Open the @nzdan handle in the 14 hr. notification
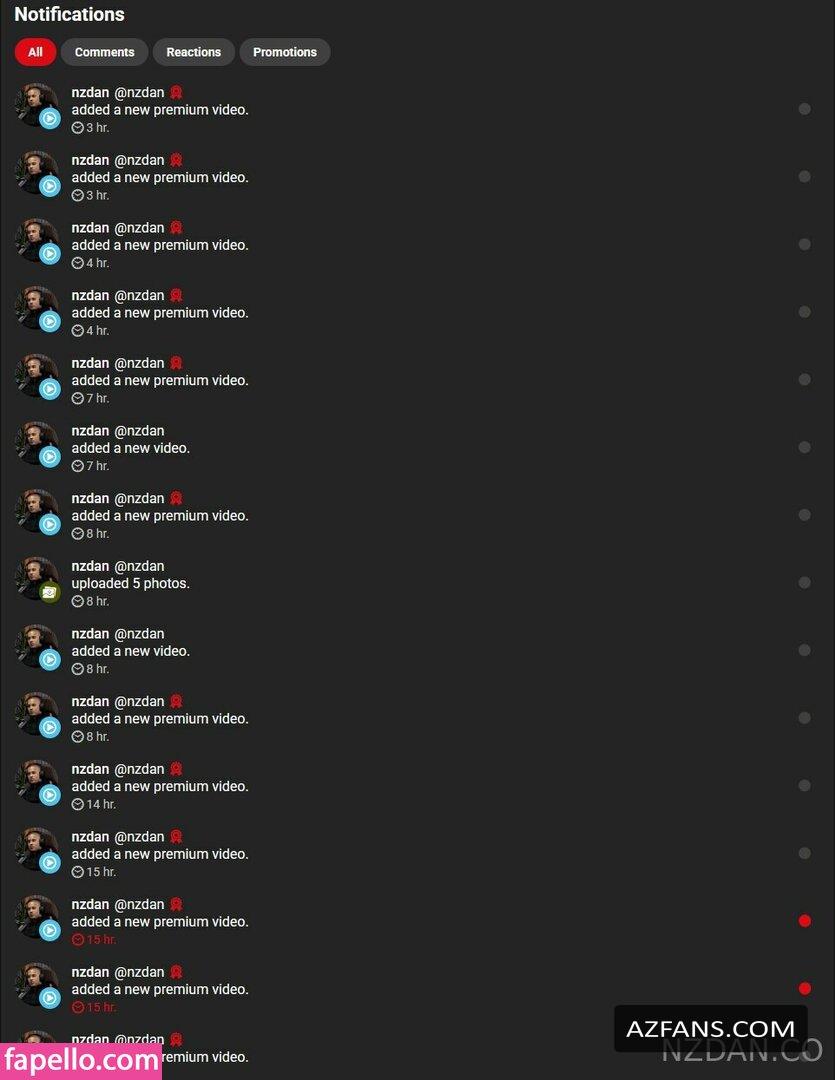 [x=139, y=769]
